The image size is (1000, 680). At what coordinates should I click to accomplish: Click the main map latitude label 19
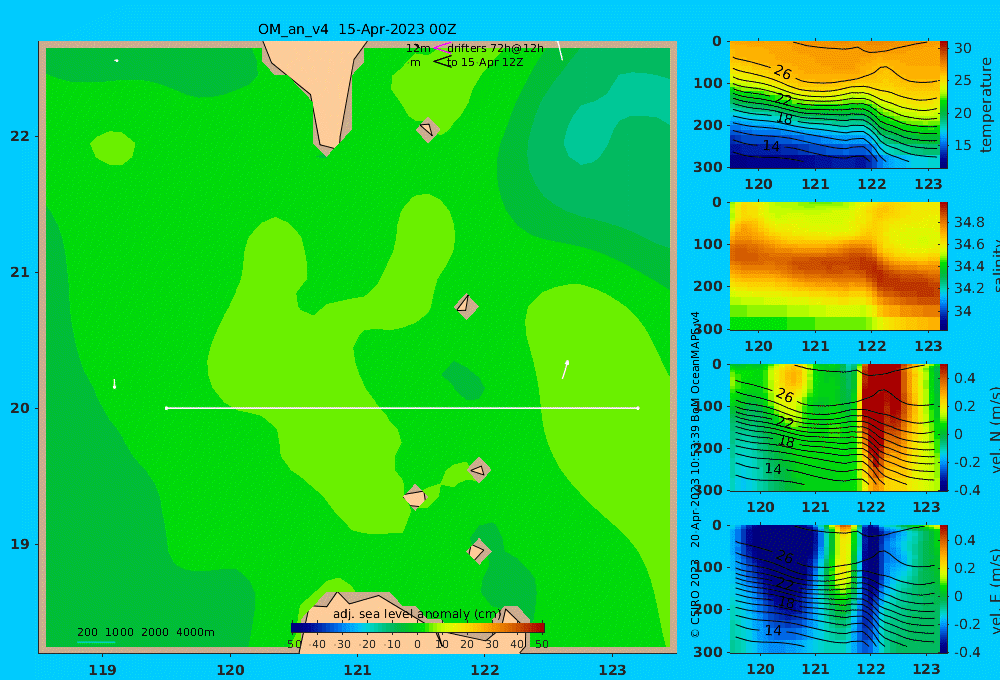coord(20,544)
